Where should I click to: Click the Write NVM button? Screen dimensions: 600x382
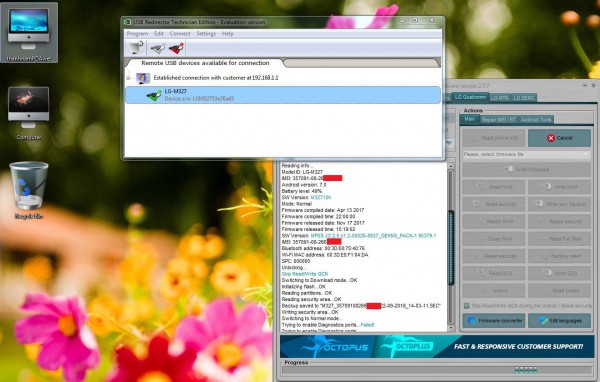[559, 187]
